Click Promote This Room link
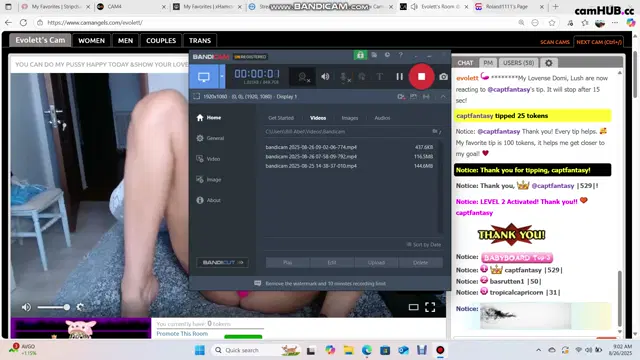The width and height of the screenshot is (640, 360). tap(182, 333)
